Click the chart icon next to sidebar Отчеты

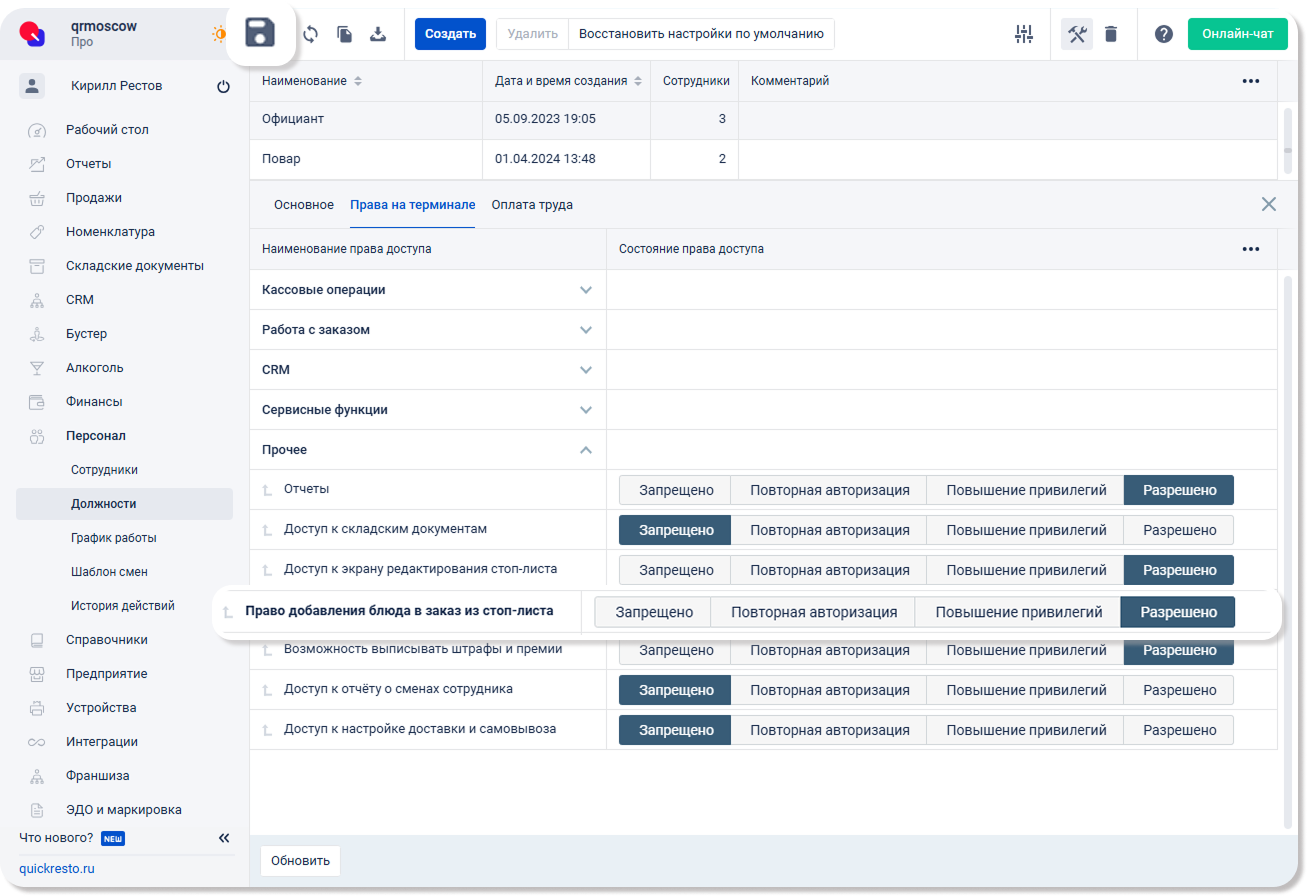point(37,164)
